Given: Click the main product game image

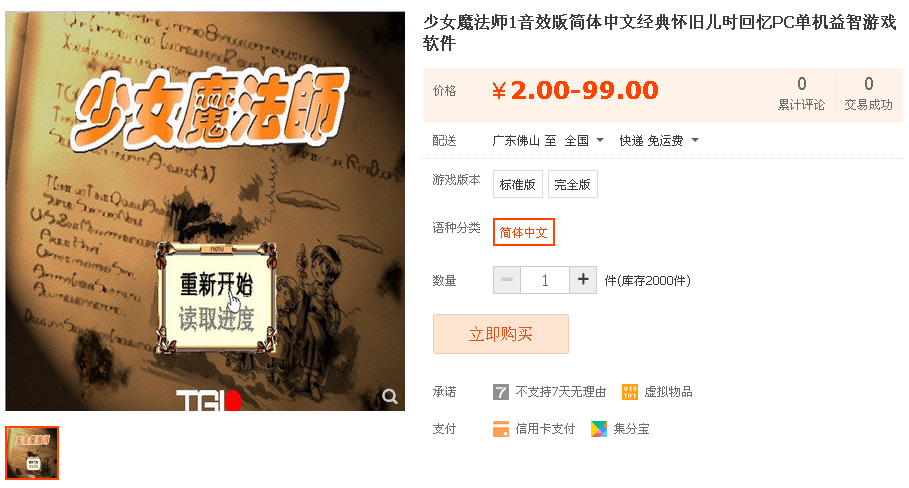Looking at the screenshot, I should 205,211.
